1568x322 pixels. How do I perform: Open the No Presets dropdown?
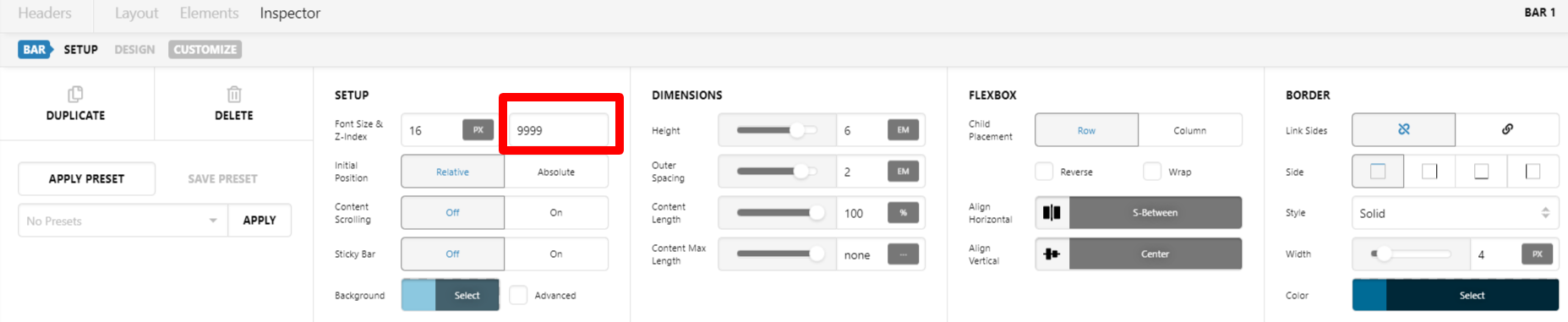coord(123,221)
